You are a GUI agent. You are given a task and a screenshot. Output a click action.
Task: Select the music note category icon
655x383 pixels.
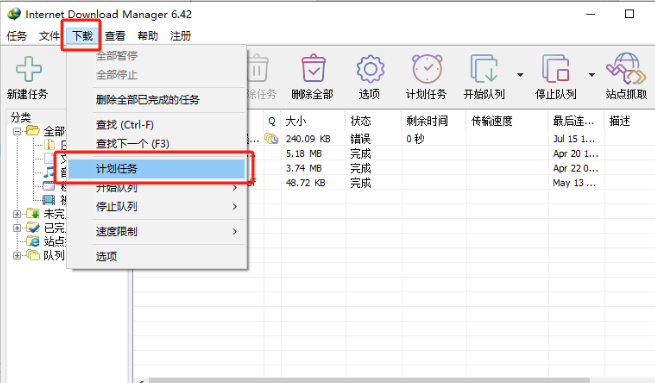click(49, 172)
